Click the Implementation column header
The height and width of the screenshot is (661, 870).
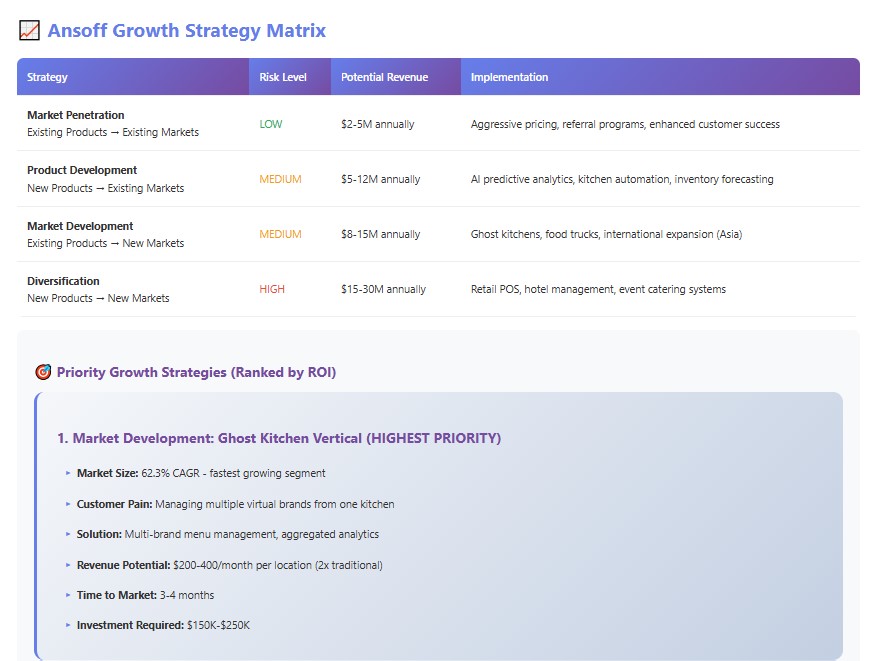pos(509,77)
